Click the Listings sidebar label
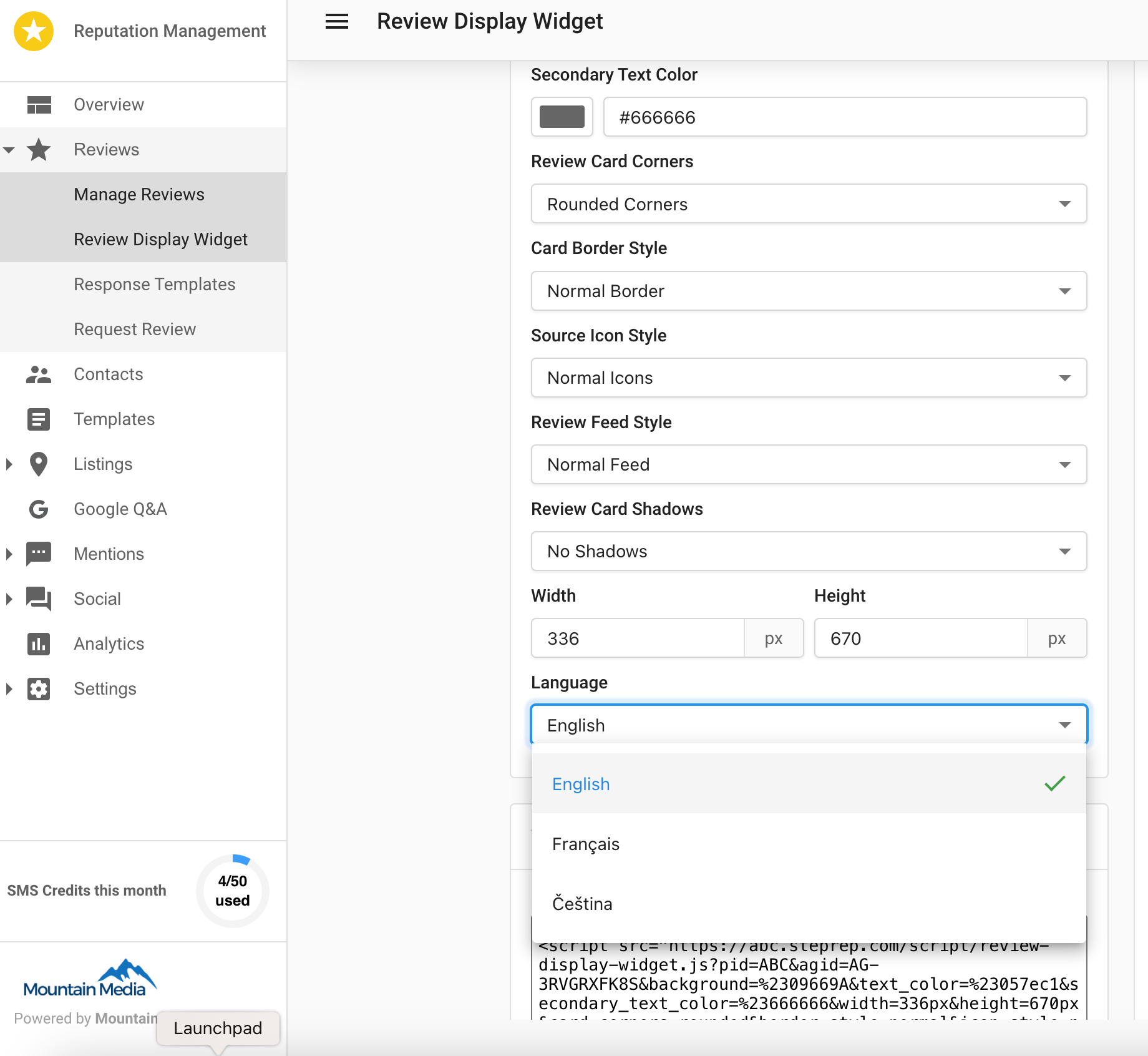 pos(103,464)
